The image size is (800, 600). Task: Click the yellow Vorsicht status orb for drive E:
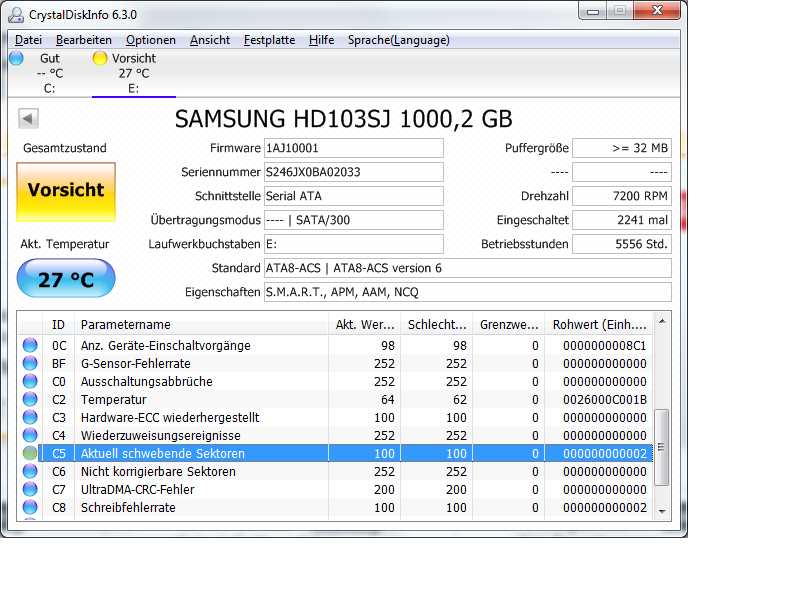100,58
